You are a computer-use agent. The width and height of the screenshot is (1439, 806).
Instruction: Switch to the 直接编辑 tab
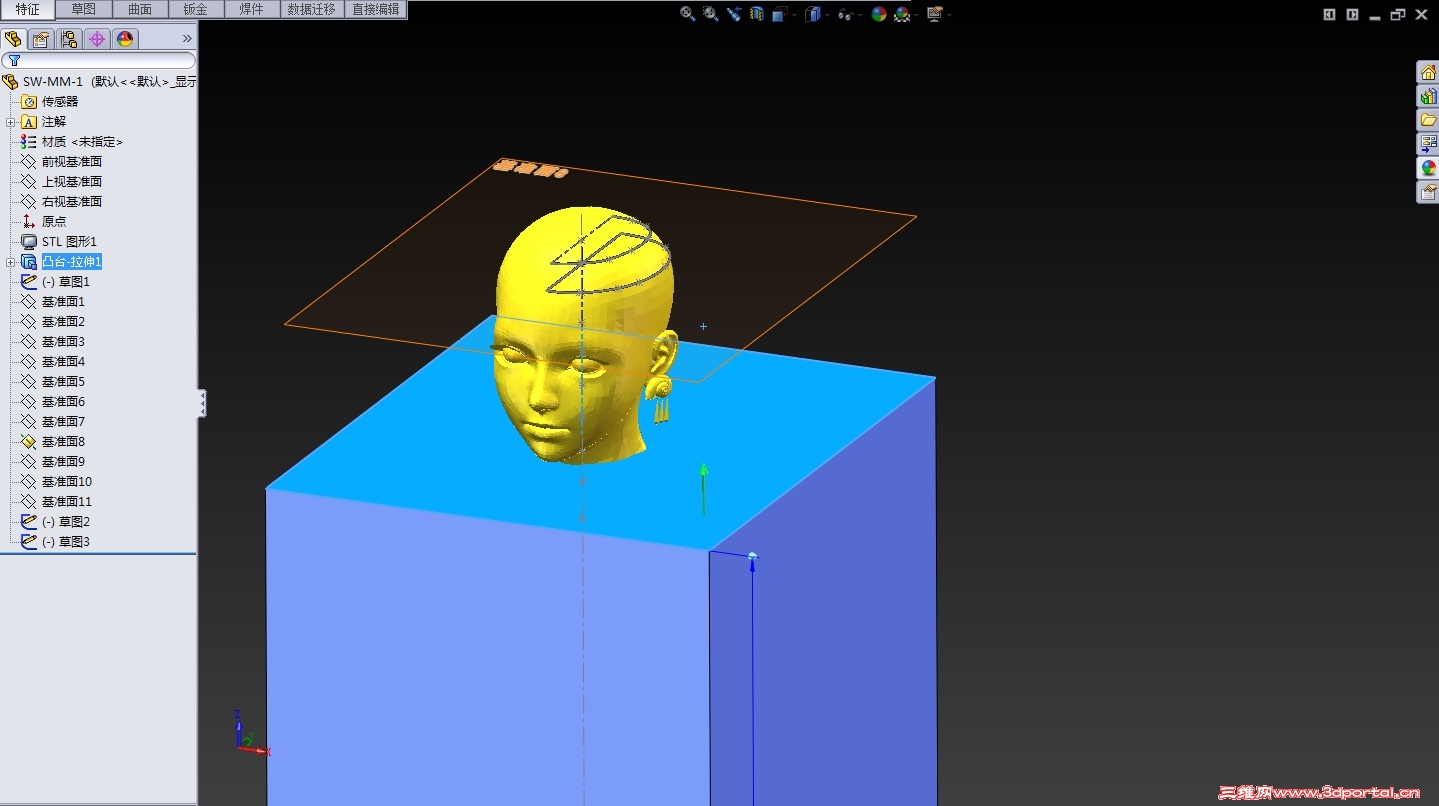click(x=376, y=9)
